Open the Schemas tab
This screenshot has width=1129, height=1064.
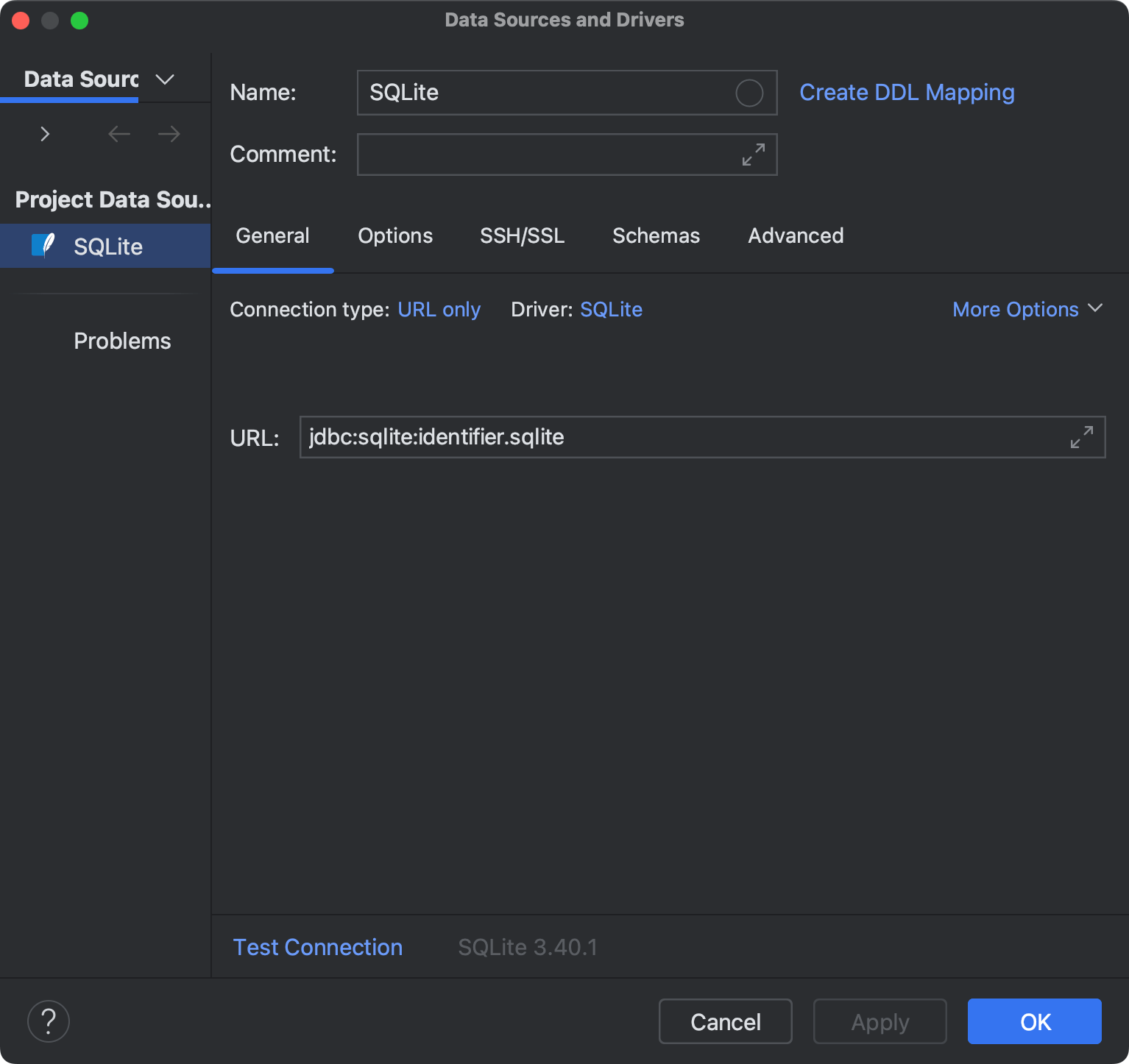(656, 235)
